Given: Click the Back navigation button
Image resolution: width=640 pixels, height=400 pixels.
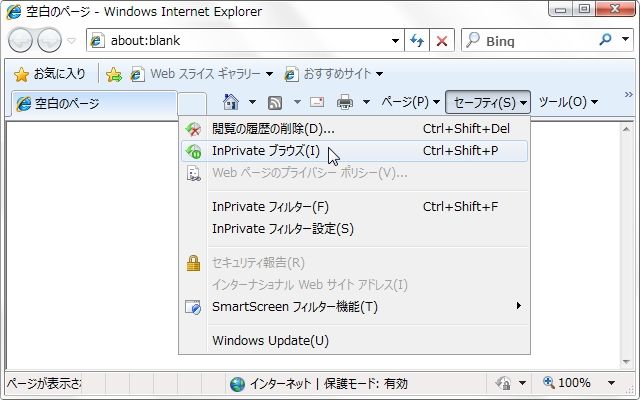Looking at the screenshot, I should tap(20, 40).
